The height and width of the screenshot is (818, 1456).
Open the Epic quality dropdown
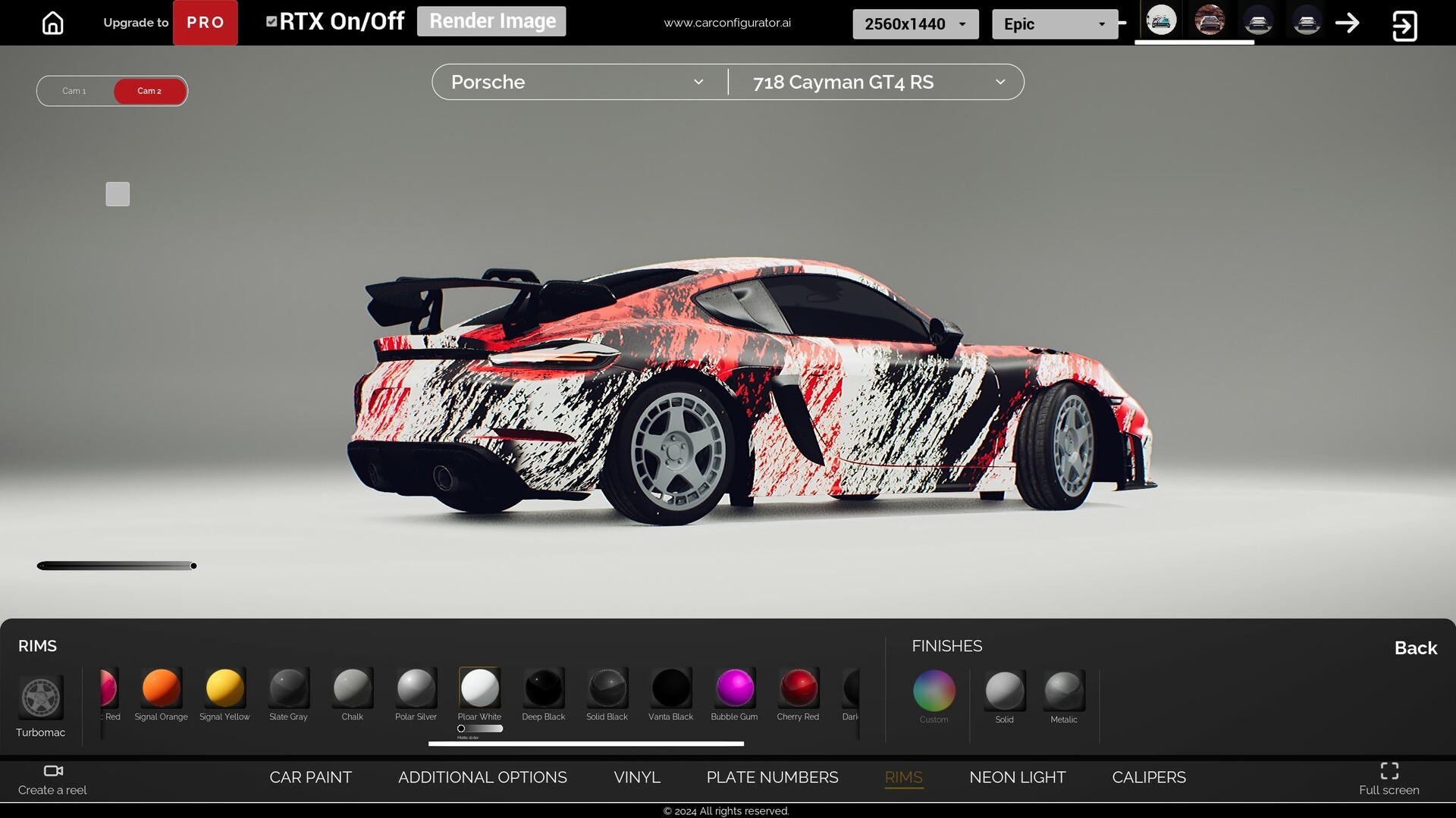(x=1054, y=24)
